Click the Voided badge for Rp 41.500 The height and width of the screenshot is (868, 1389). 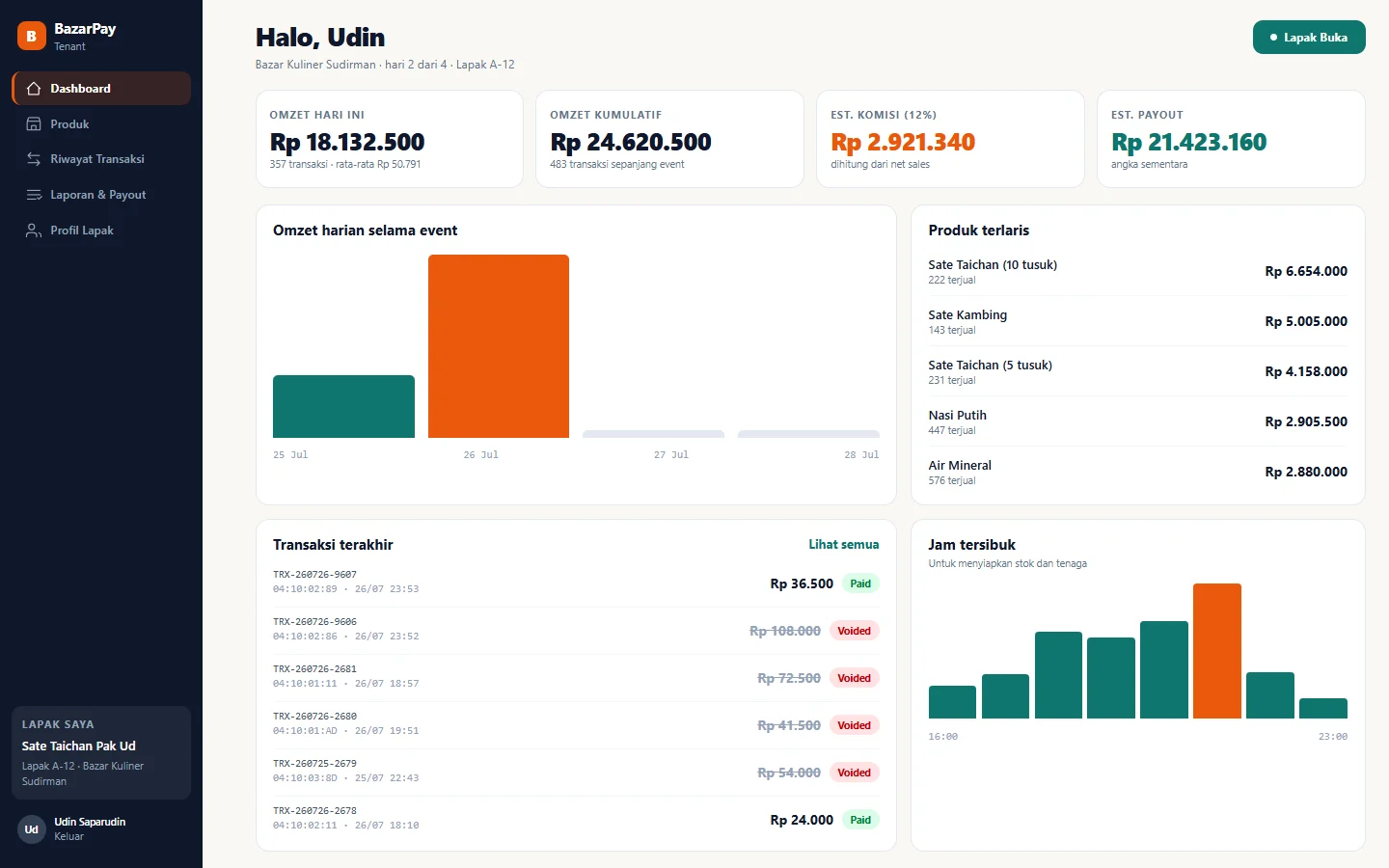(x=854, y=725)
